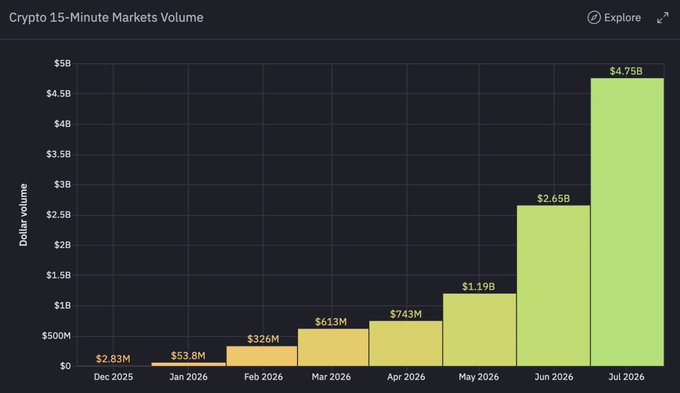680x393 pixels.
Task: Click the $4.75B value label
Action: [x=626, y=71]
